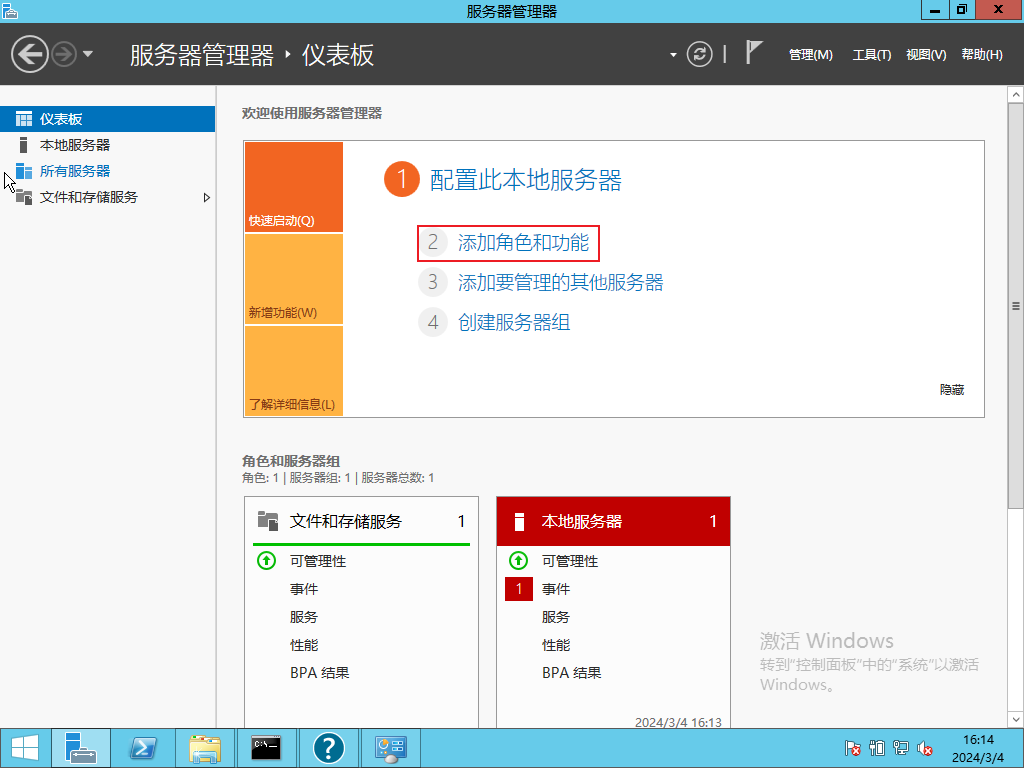This screenshot has height=768, width=1024.
Task: Click red event count badge in 本地服务器 tile
Action: 519,588
